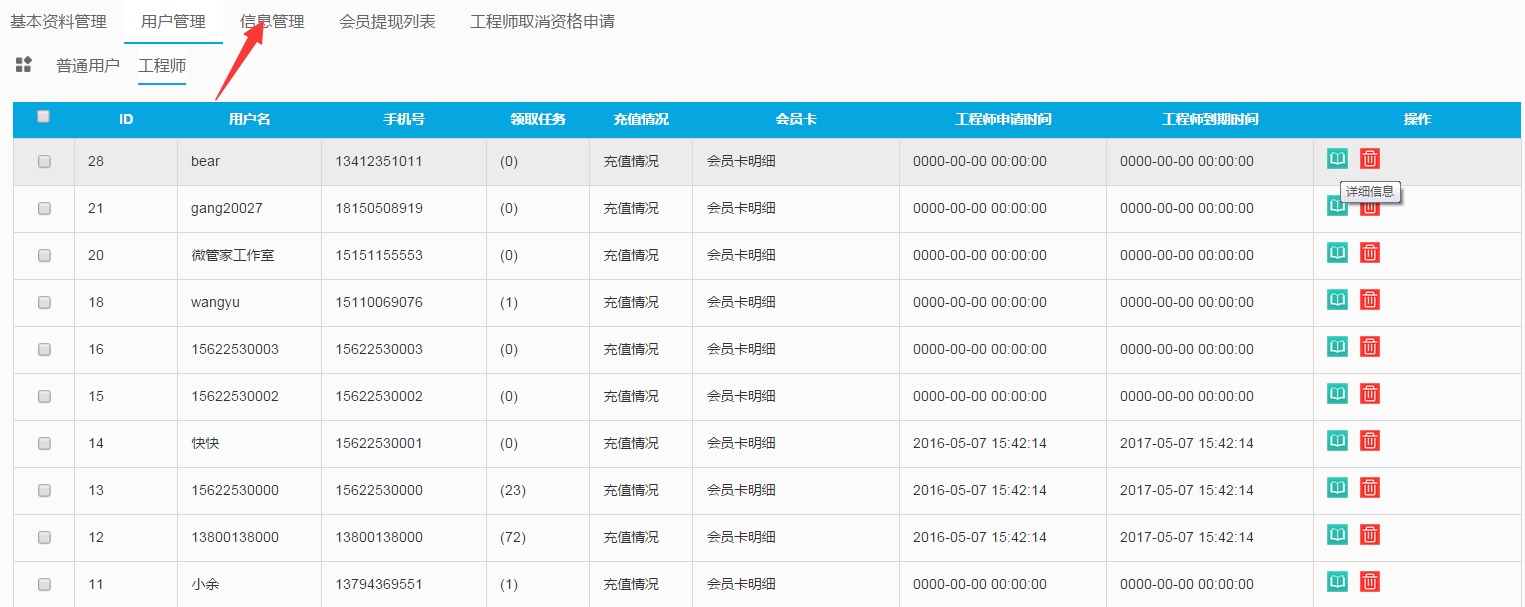The height and width of the screenshot is (607, 1525).
Task: Open detail info for user bear
Action: coord(1337,159)
